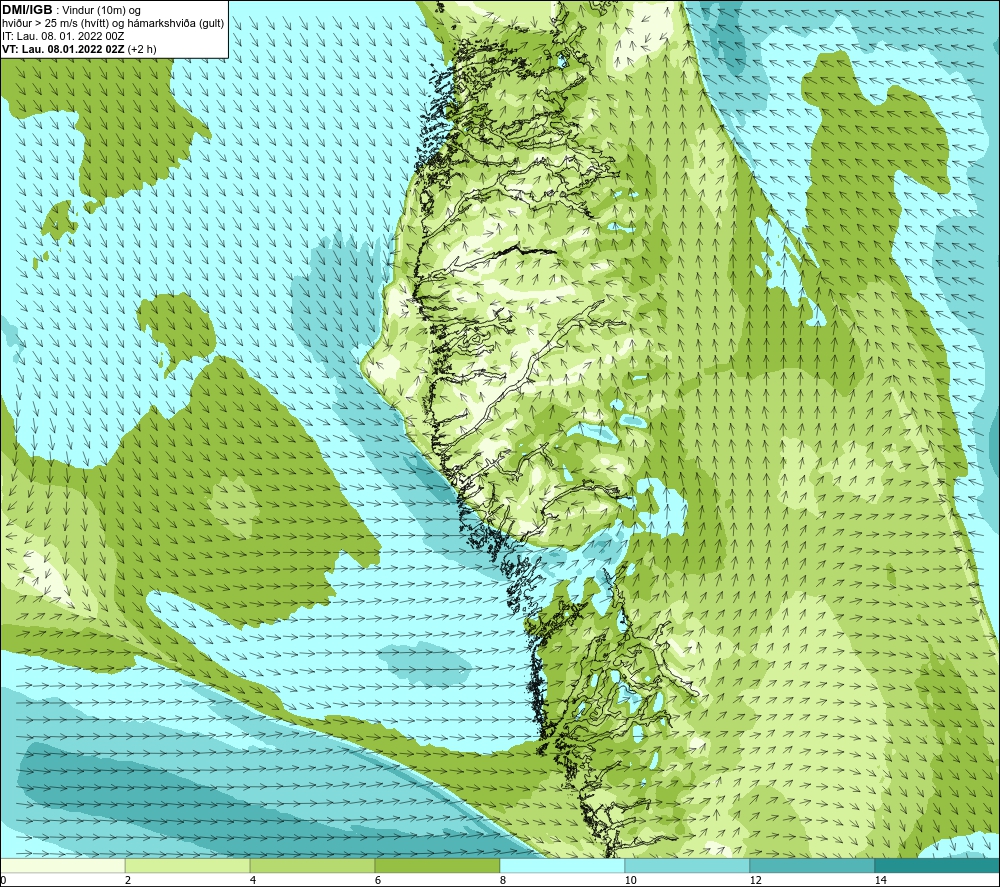The height and width of the screenshot is (887, 1000).
Task: Click the pale yellow 0–2 legend swatch
Action: point(62,865)
